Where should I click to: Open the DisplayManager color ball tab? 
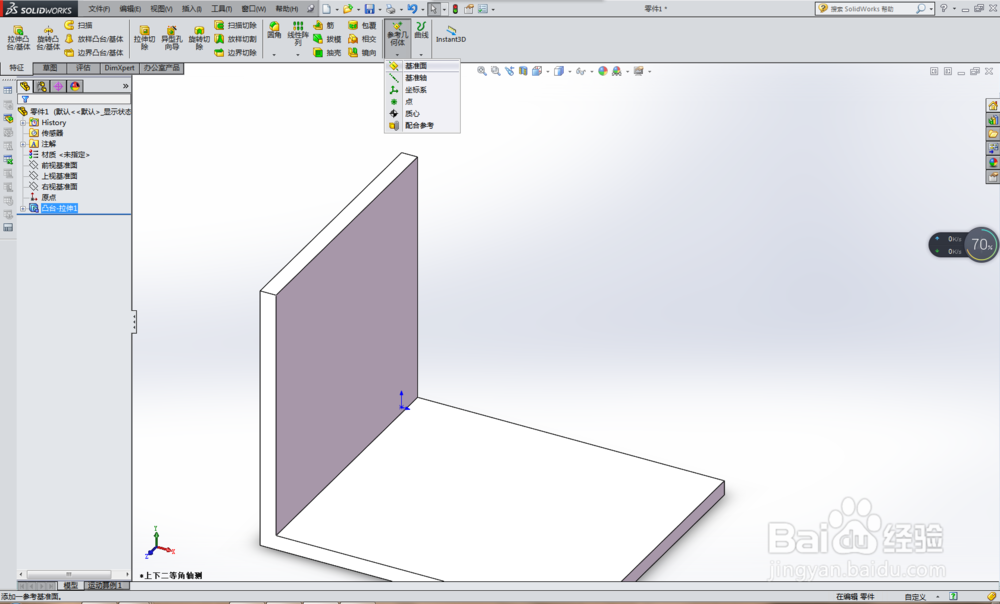[x=75, y=86]
